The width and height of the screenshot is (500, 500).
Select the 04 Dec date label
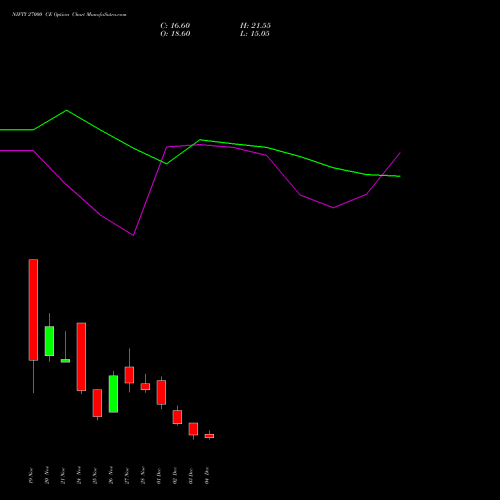207,475
